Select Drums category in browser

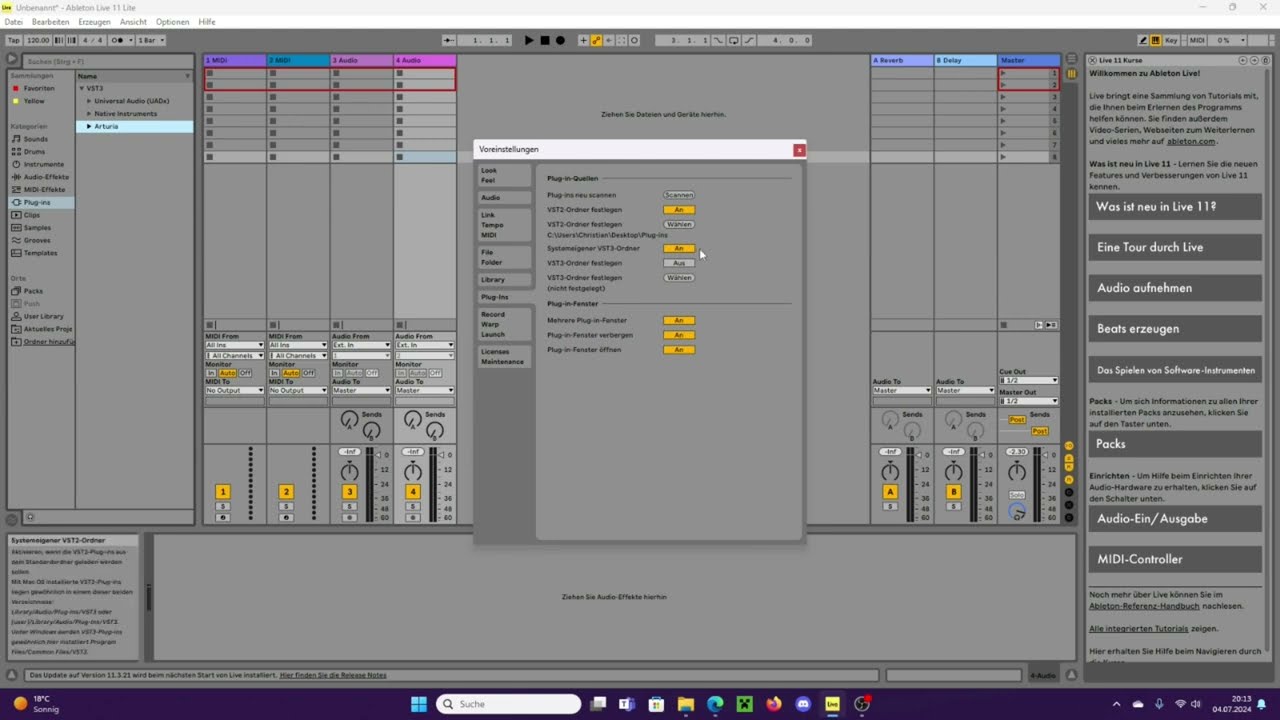coord(34,152)
